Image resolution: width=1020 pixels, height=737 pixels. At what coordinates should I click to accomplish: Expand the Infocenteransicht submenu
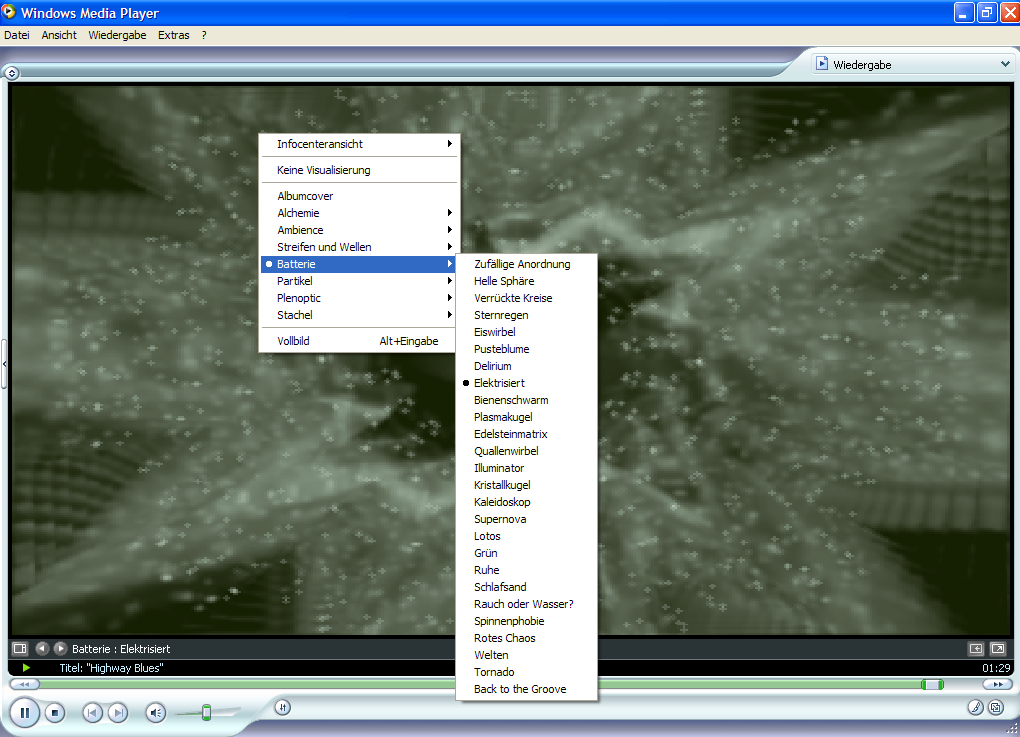click(360, 144)
